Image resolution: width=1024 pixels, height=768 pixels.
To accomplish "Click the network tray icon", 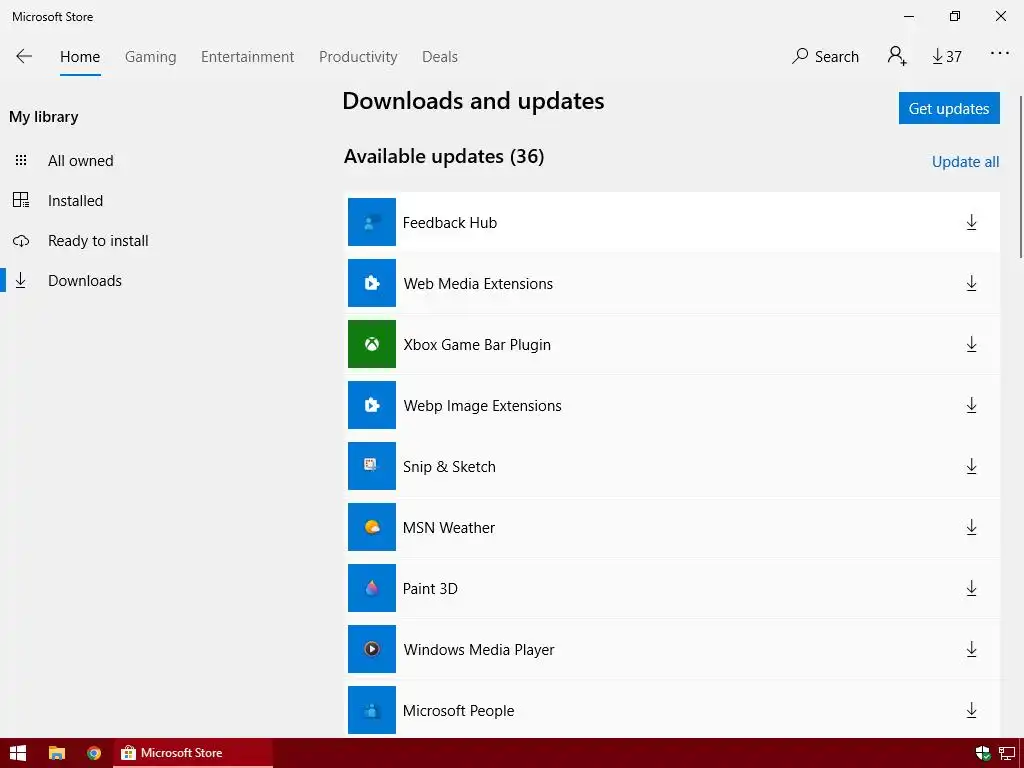I will pyautogui.click(x=1007, y=753).
